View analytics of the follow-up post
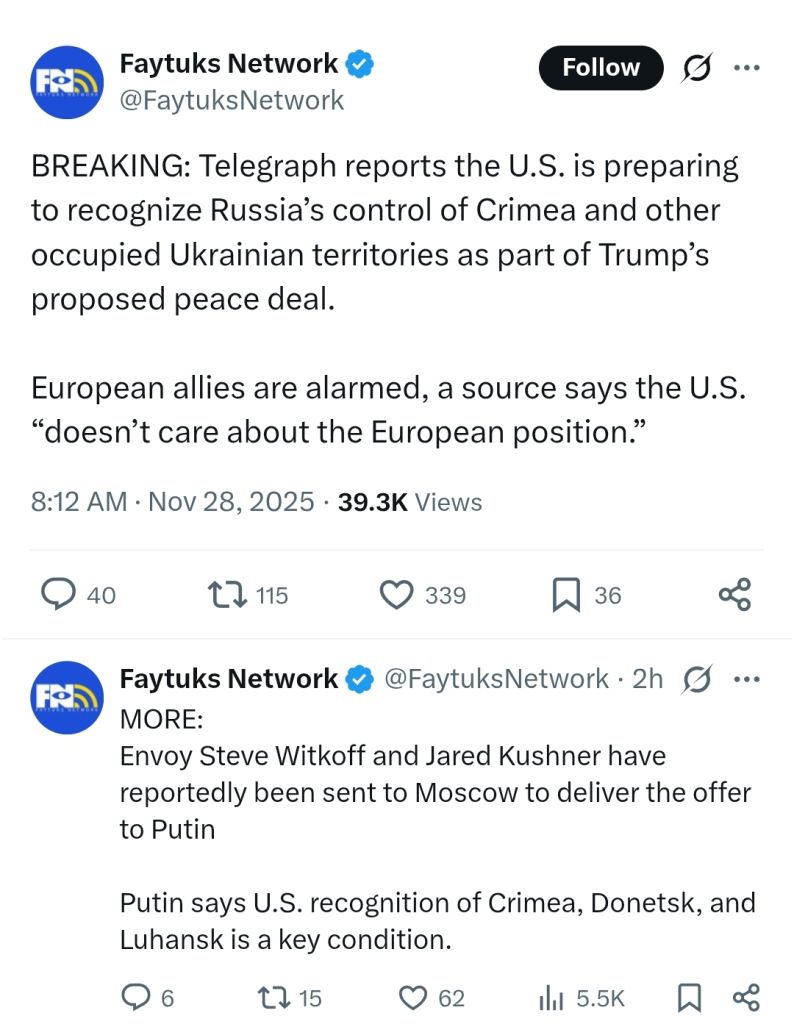Image resolution: width=794 pixels, height=1024 pixels. click(551, 997)
